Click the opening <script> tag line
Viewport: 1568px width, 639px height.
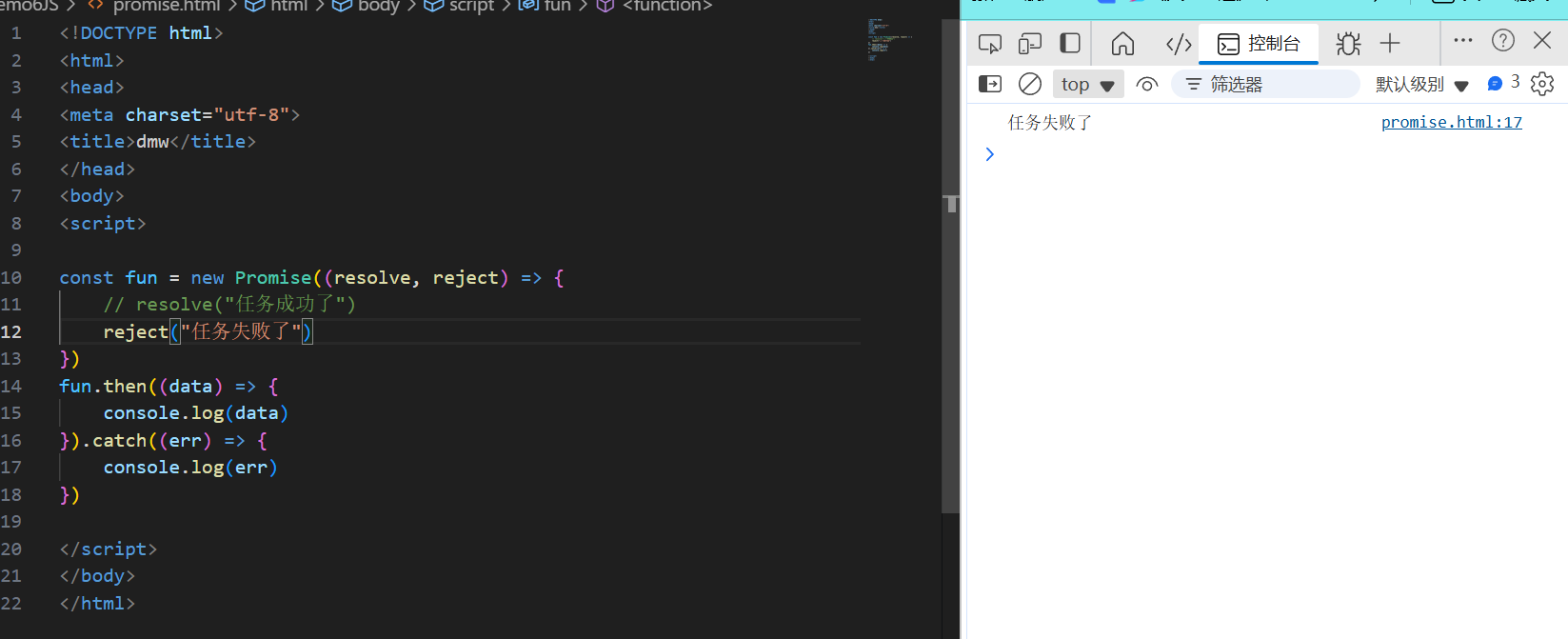(103, 224)
